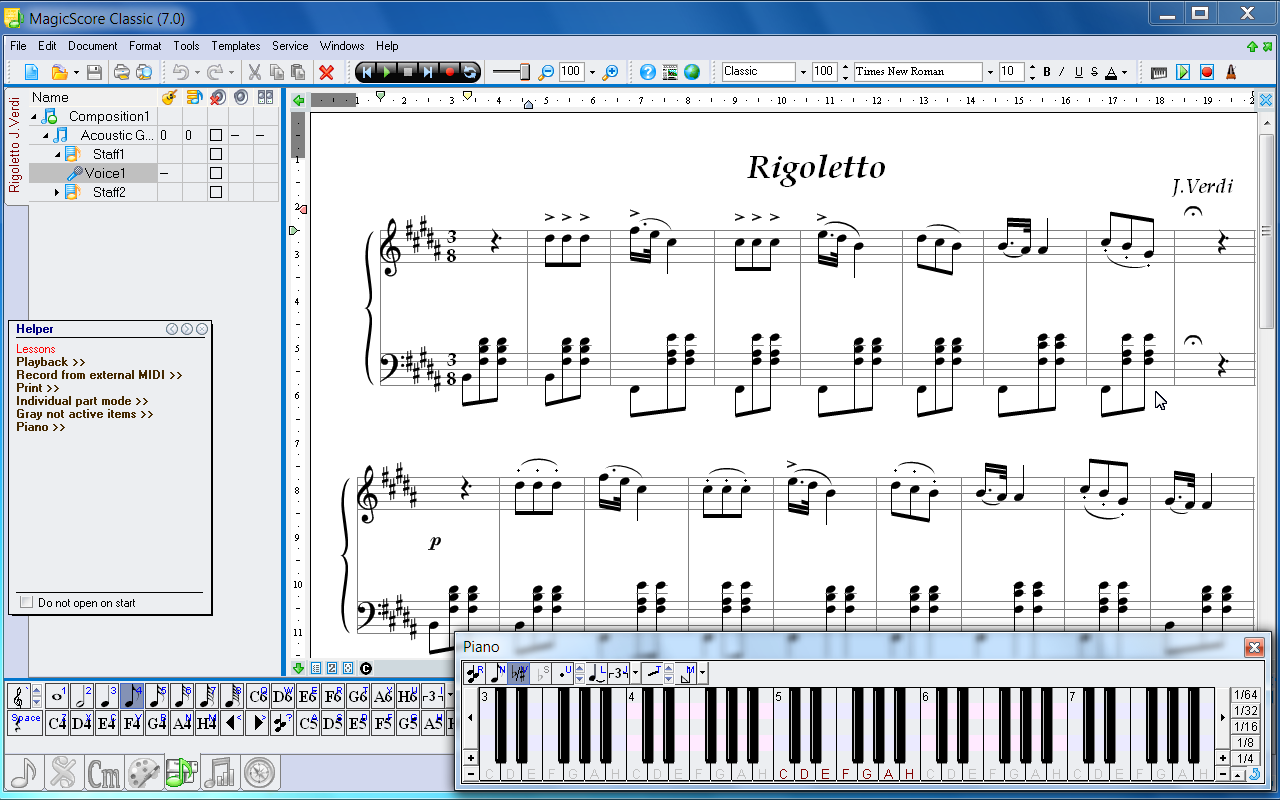Toggle checkbox in Acoustic G... row
The image size is (1280, 800).
pos(215,135)
